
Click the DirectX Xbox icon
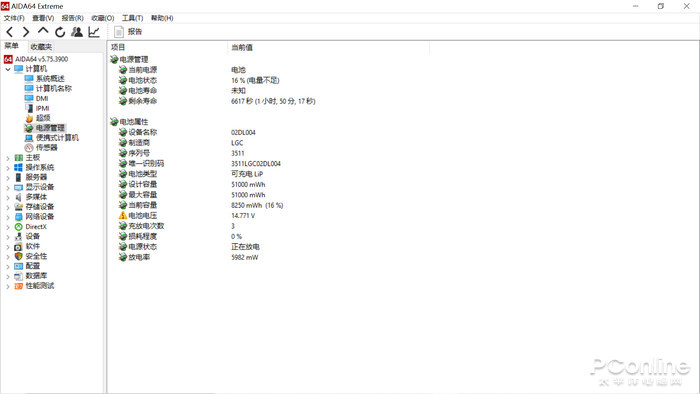pos(18,227)
